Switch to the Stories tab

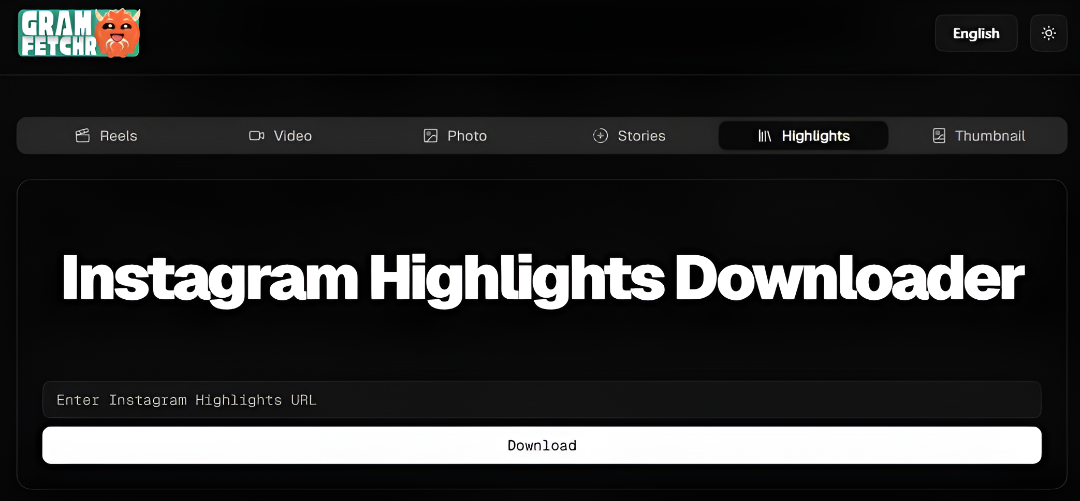629,136
